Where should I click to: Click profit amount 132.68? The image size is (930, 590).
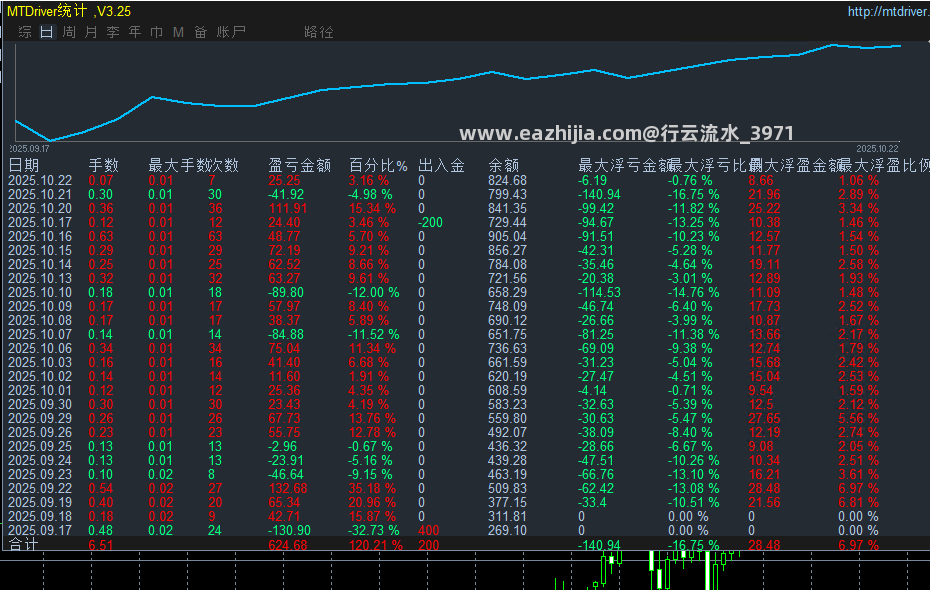[288, 489]
